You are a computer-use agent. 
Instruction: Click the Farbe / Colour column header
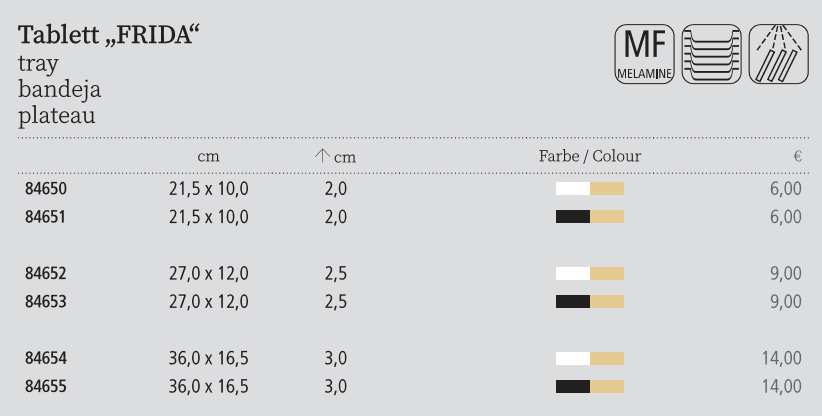pos(589,156)
